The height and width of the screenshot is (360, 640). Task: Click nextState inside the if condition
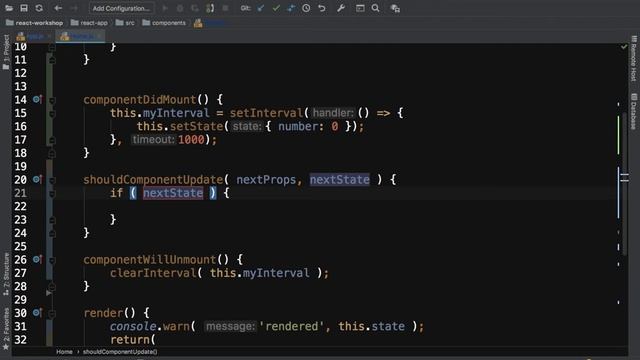coord(173,193)
